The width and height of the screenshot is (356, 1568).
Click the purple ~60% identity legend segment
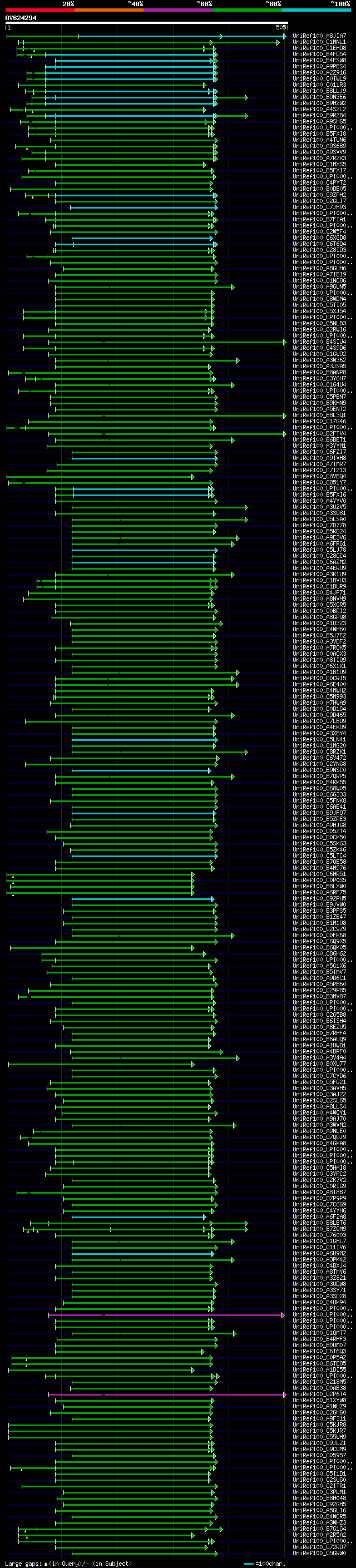click(x=177, y=10)
